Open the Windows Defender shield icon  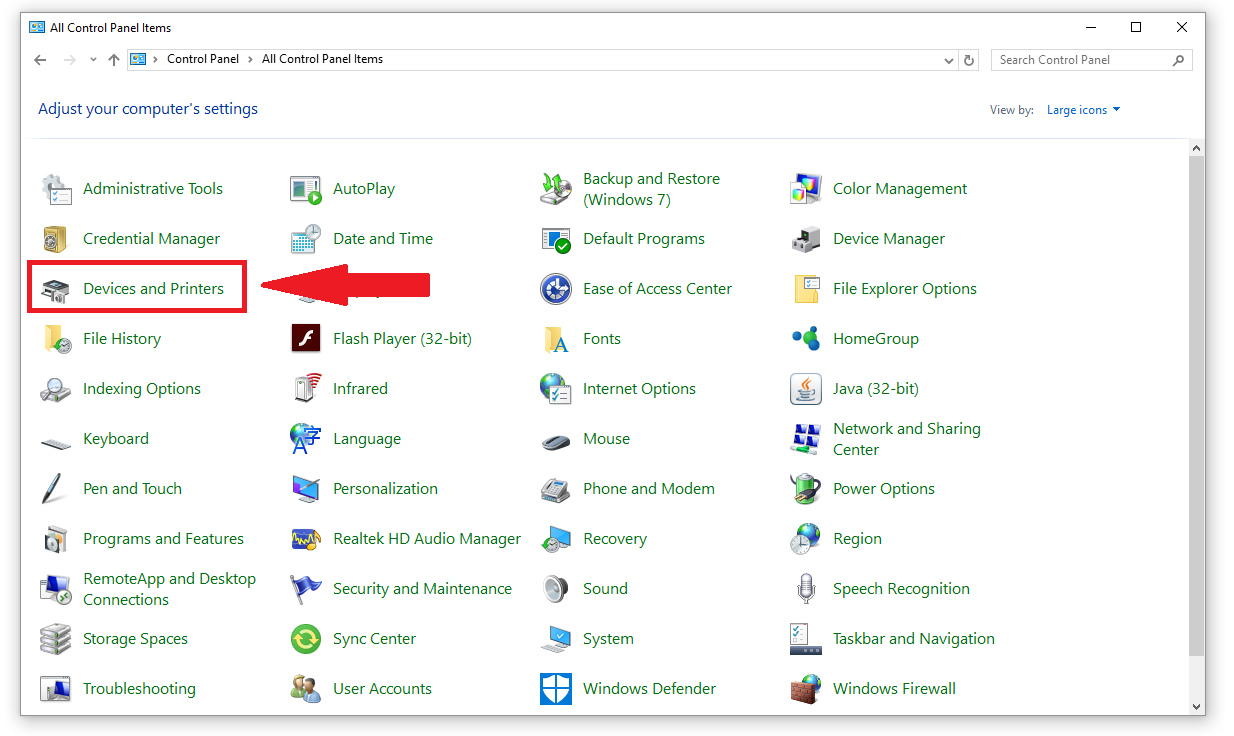(x=556, y=689)
